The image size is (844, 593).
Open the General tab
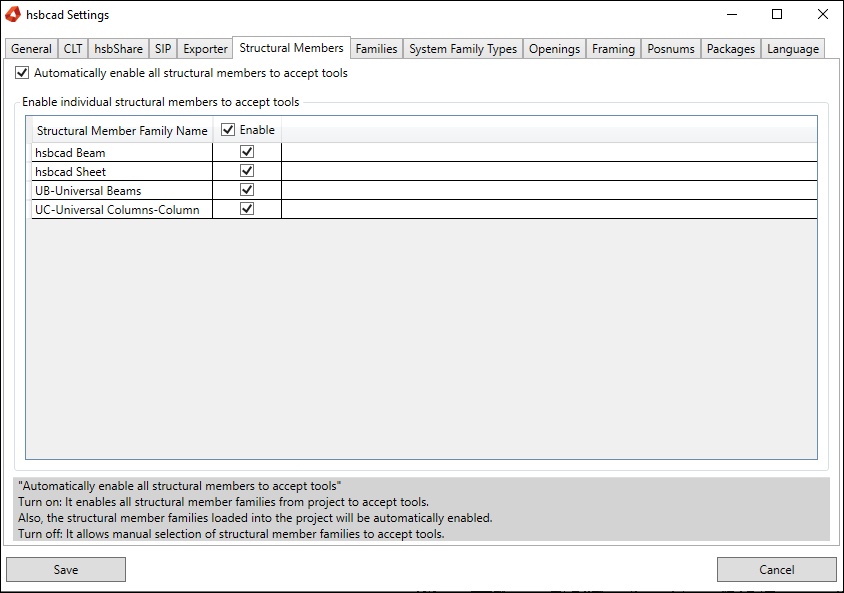click(x=31, y=49)
